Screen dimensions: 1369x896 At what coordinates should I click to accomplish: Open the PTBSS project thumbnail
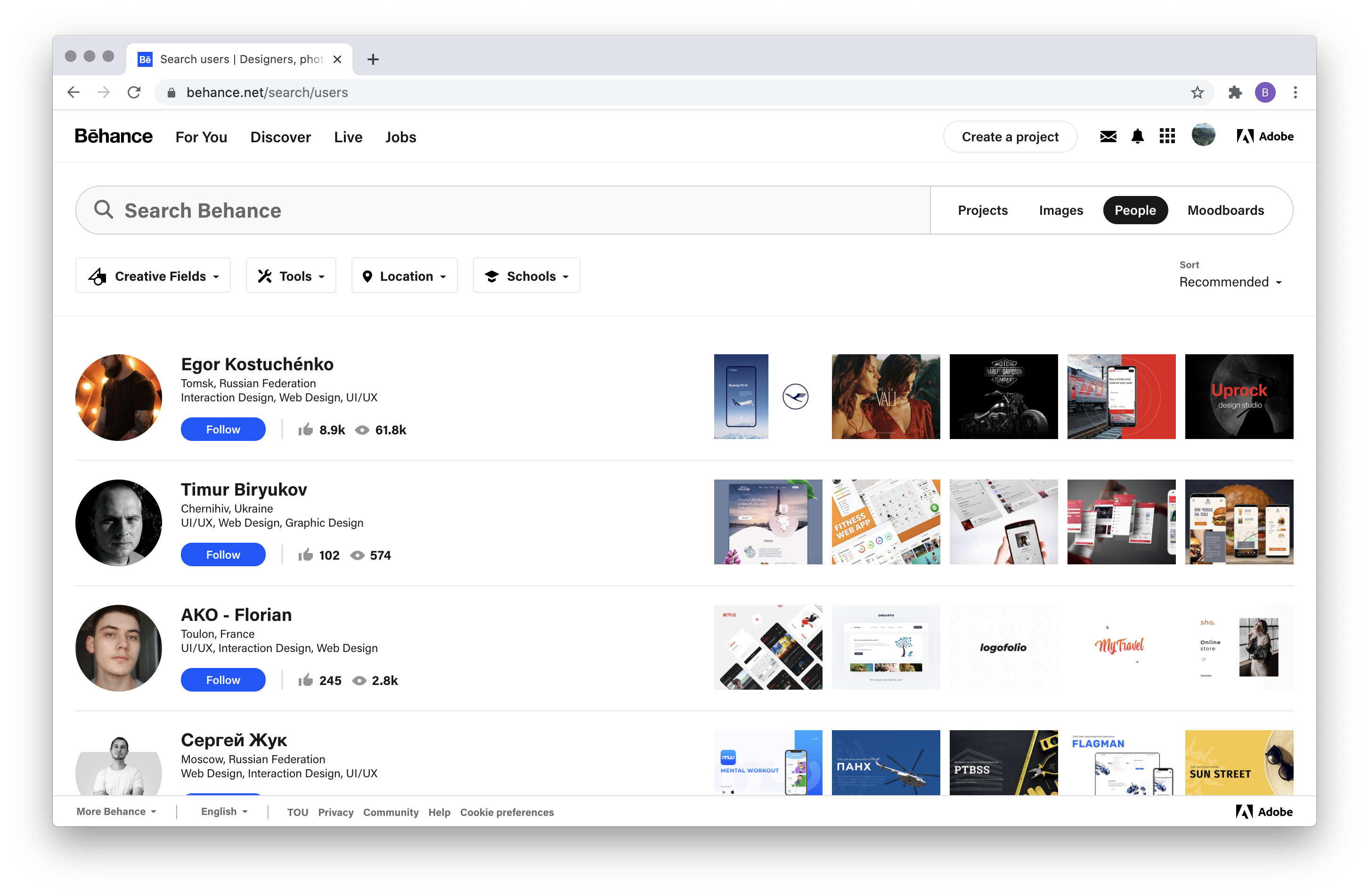pos(1003,763)
